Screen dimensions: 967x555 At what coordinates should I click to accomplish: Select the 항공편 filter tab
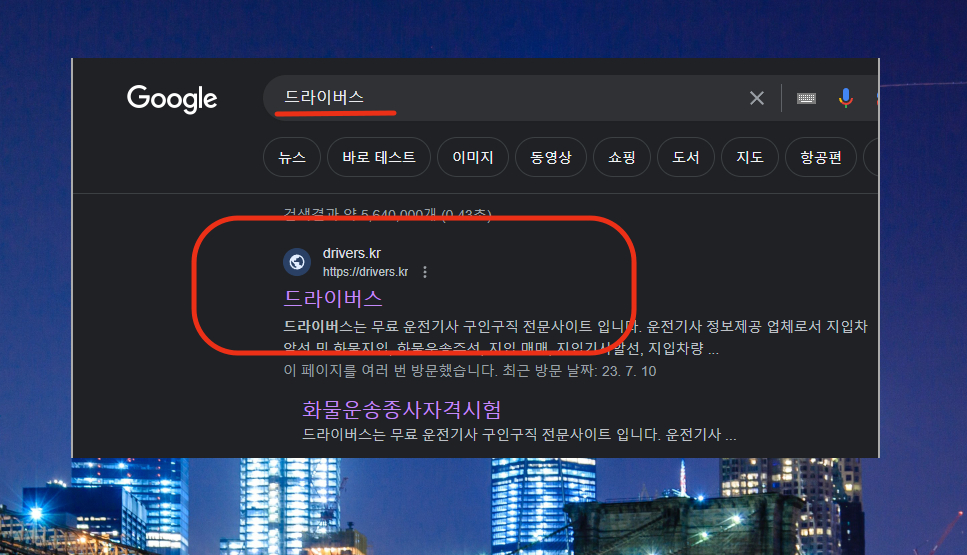[821, 157]
